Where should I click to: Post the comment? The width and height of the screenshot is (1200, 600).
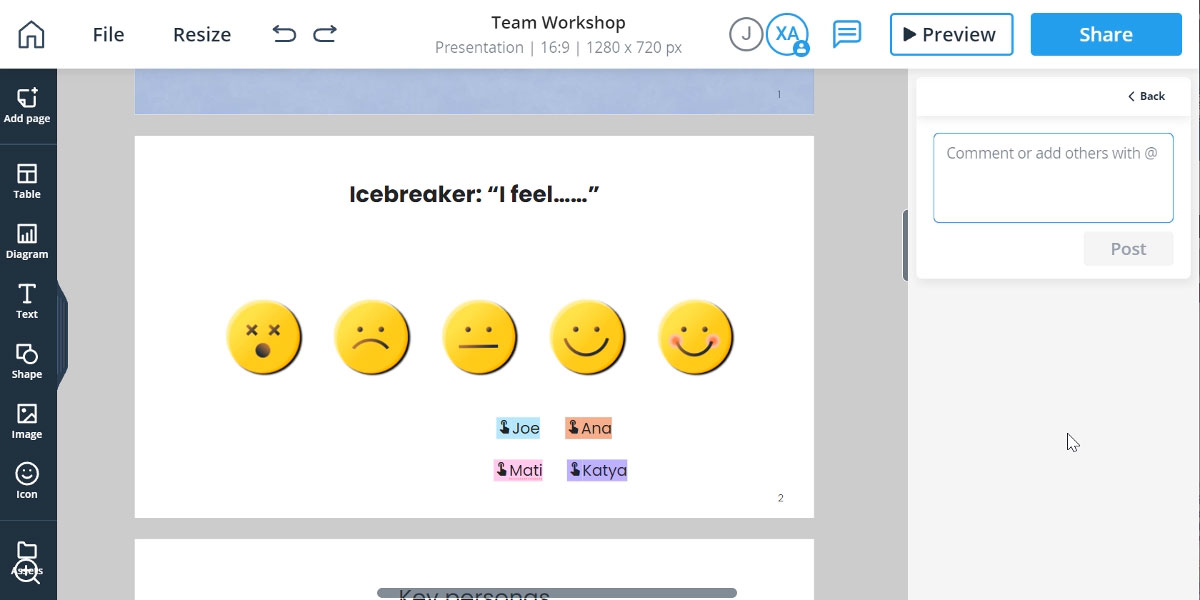(x=1128, y=249)
